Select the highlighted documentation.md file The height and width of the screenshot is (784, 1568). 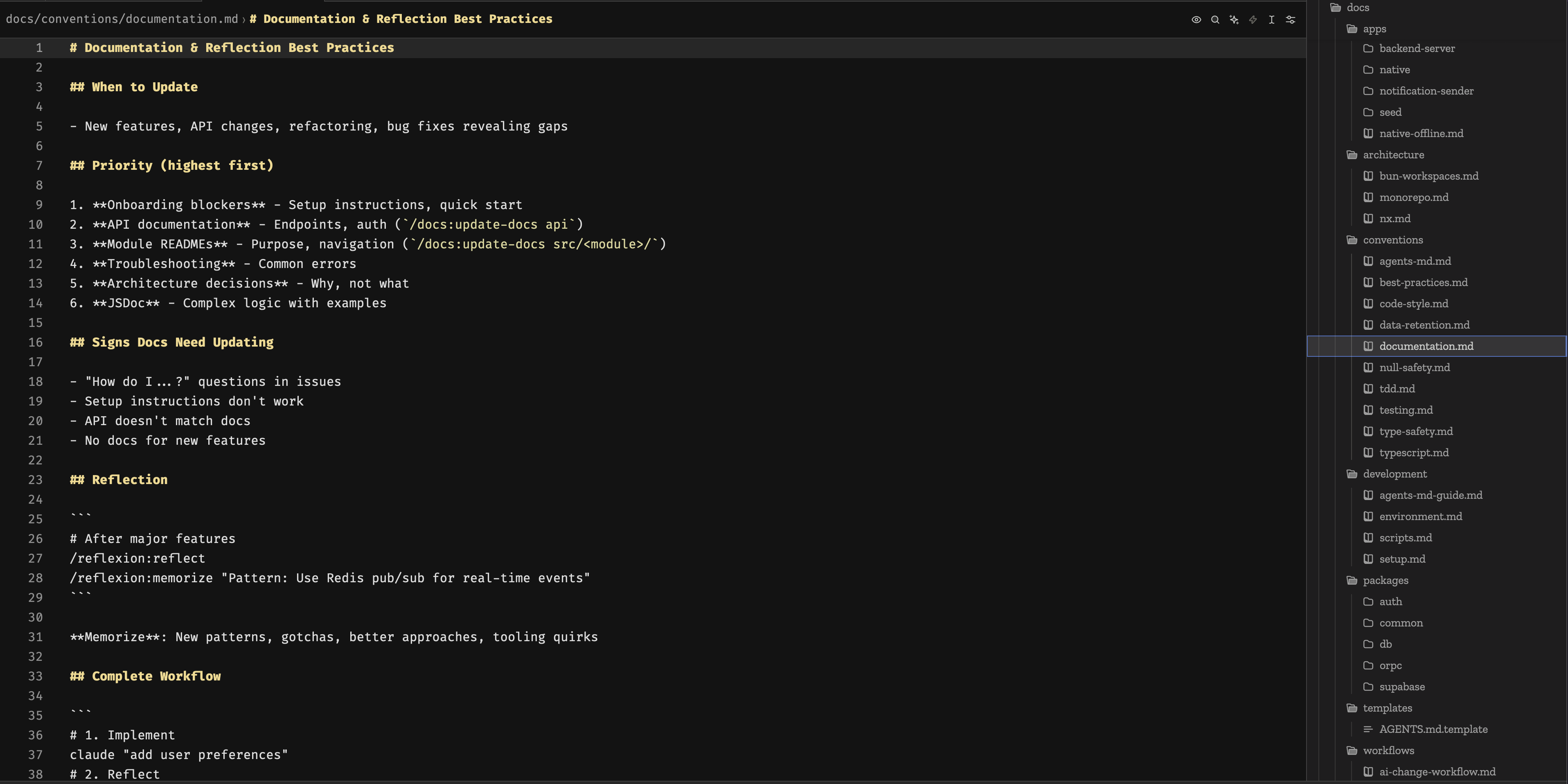point(1437,346)
